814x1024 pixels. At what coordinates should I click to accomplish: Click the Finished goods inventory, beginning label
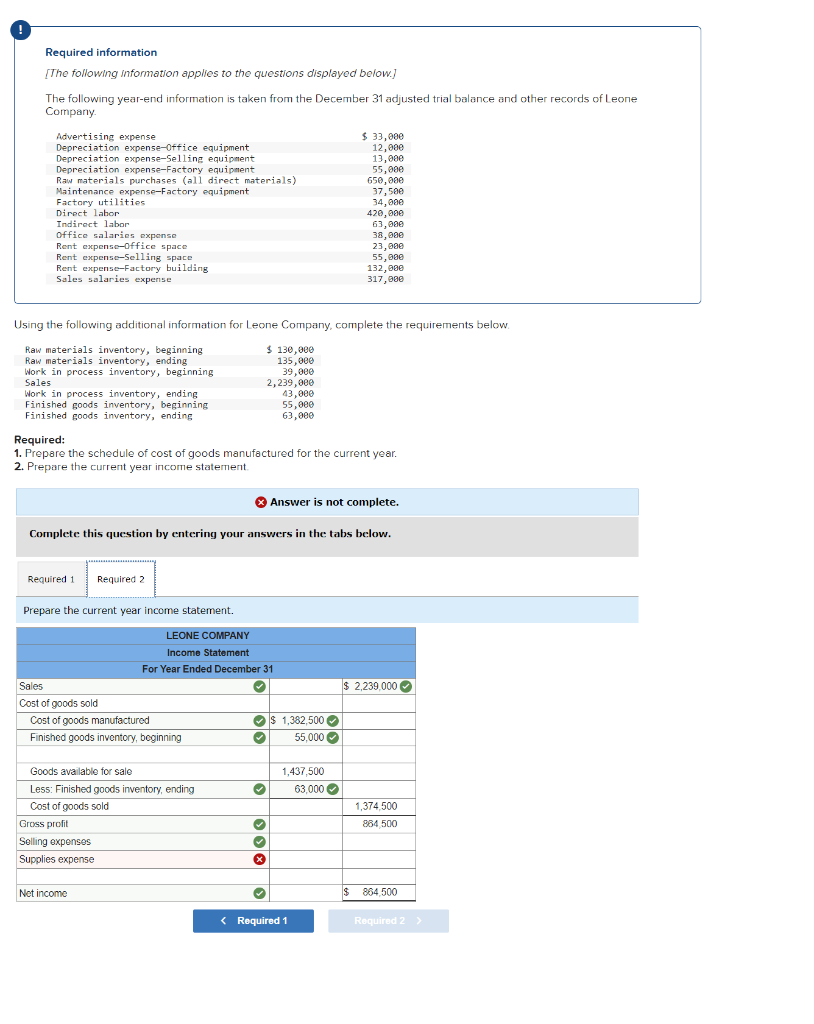(x=106, y=738)
